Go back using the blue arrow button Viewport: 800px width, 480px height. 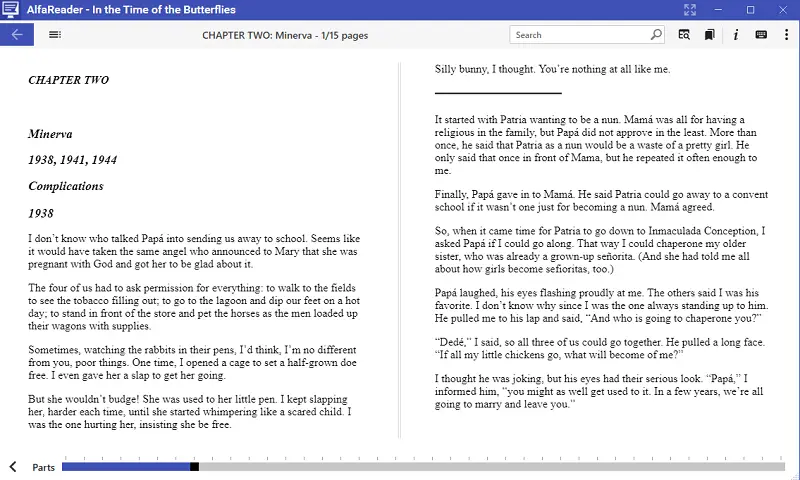point(17,35)
